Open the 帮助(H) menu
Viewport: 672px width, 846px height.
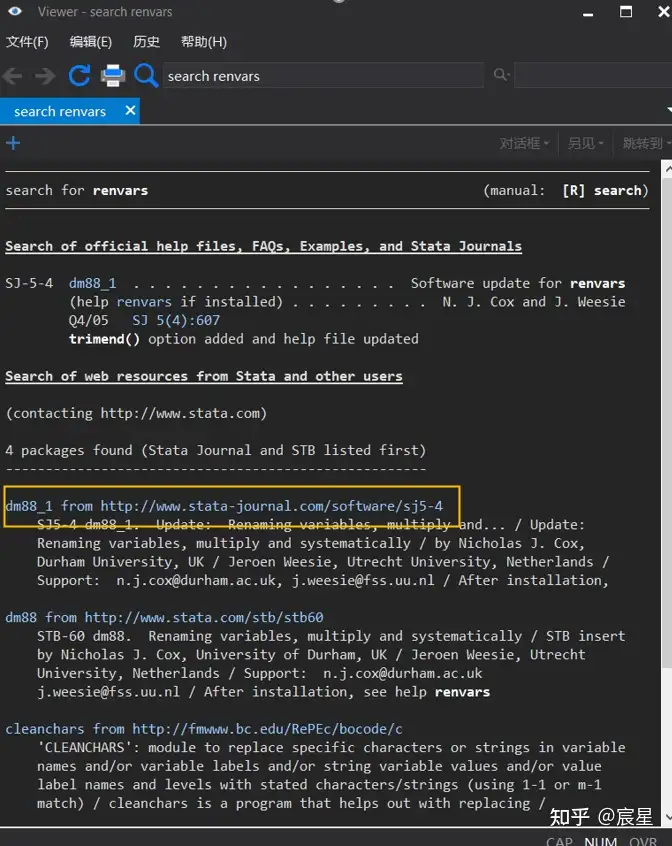click(x=204, y=42)
